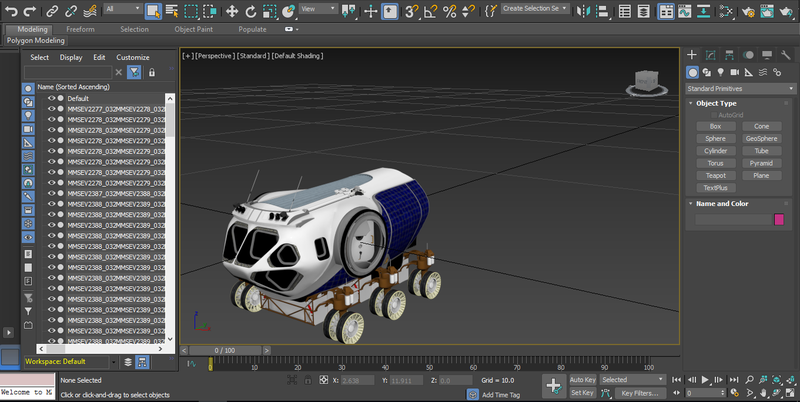Collapse the Object Type rollout
The image size is (800, 402).
tap(715, 103)
